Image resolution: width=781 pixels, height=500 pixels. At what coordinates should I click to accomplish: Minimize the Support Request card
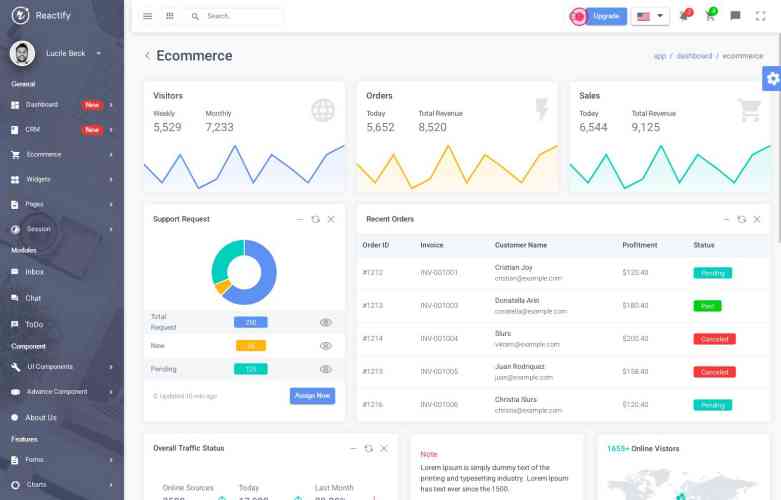pos(300,219)
